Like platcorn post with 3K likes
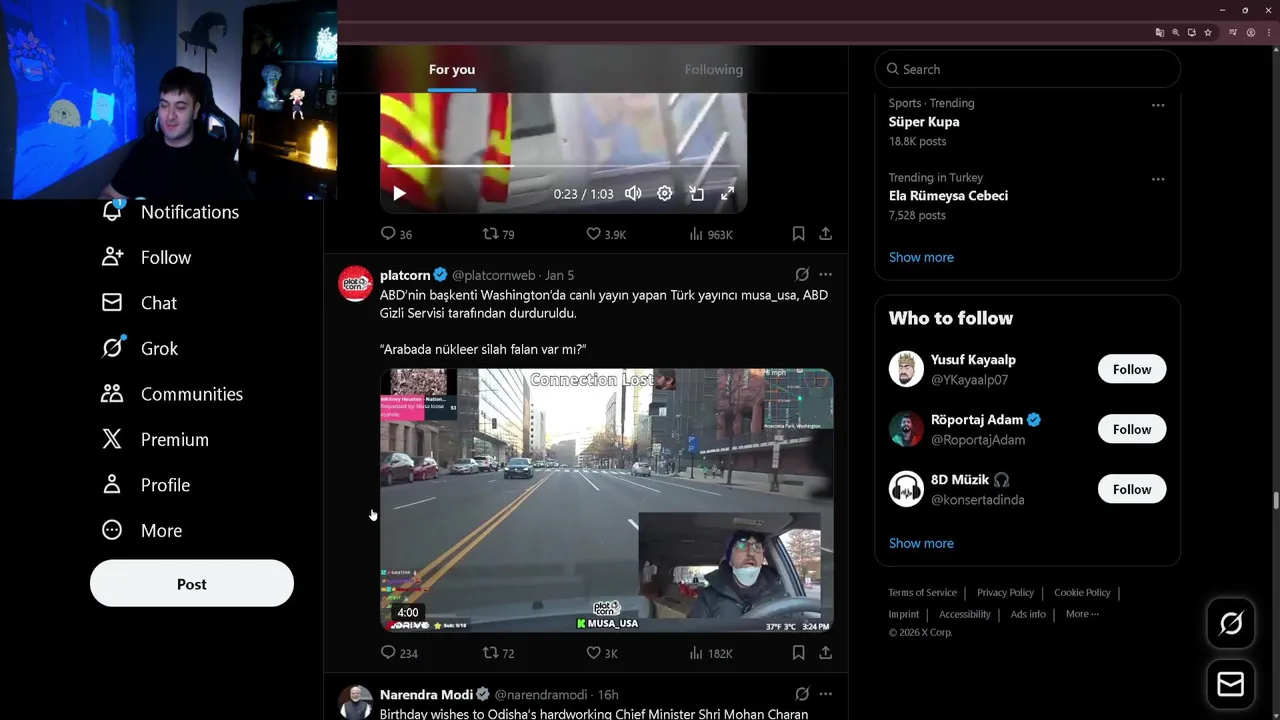Viewport: 1280px width, 720px height. (x=602, y=653)
